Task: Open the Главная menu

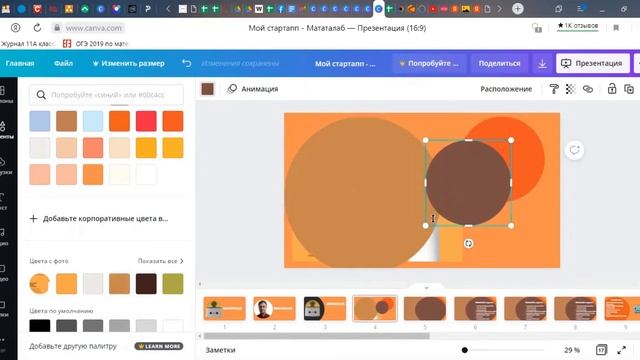Action: 20,63
